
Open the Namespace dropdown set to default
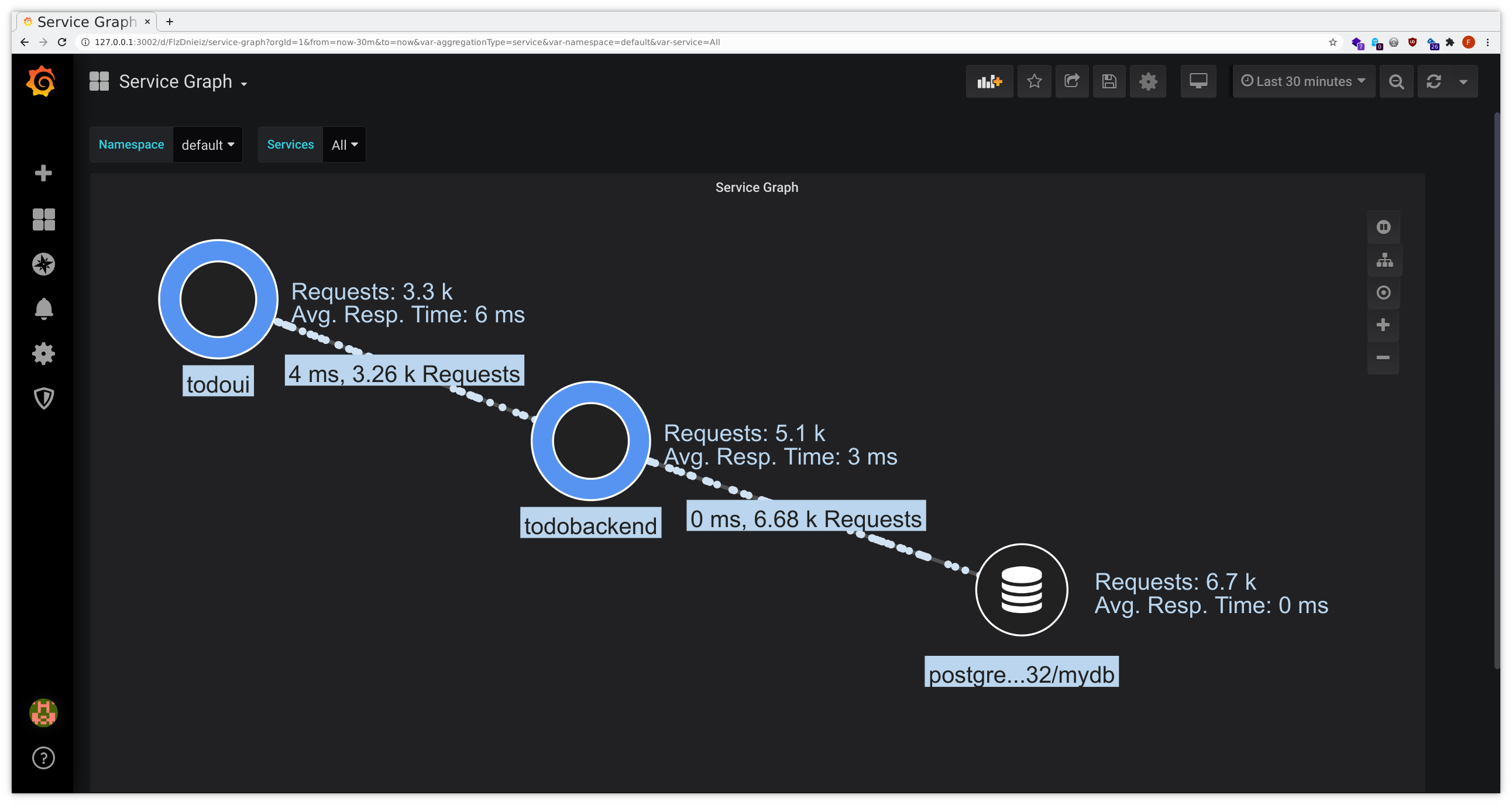[x=208, y=145]
